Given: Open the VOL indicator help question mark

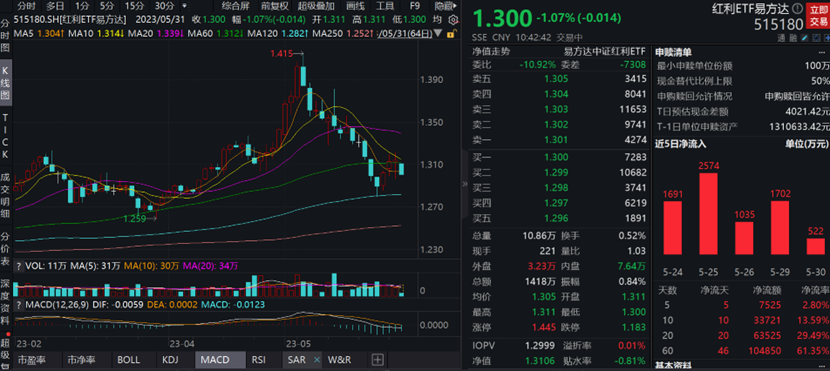Looking at the screenshot, I should pos(19,267).
